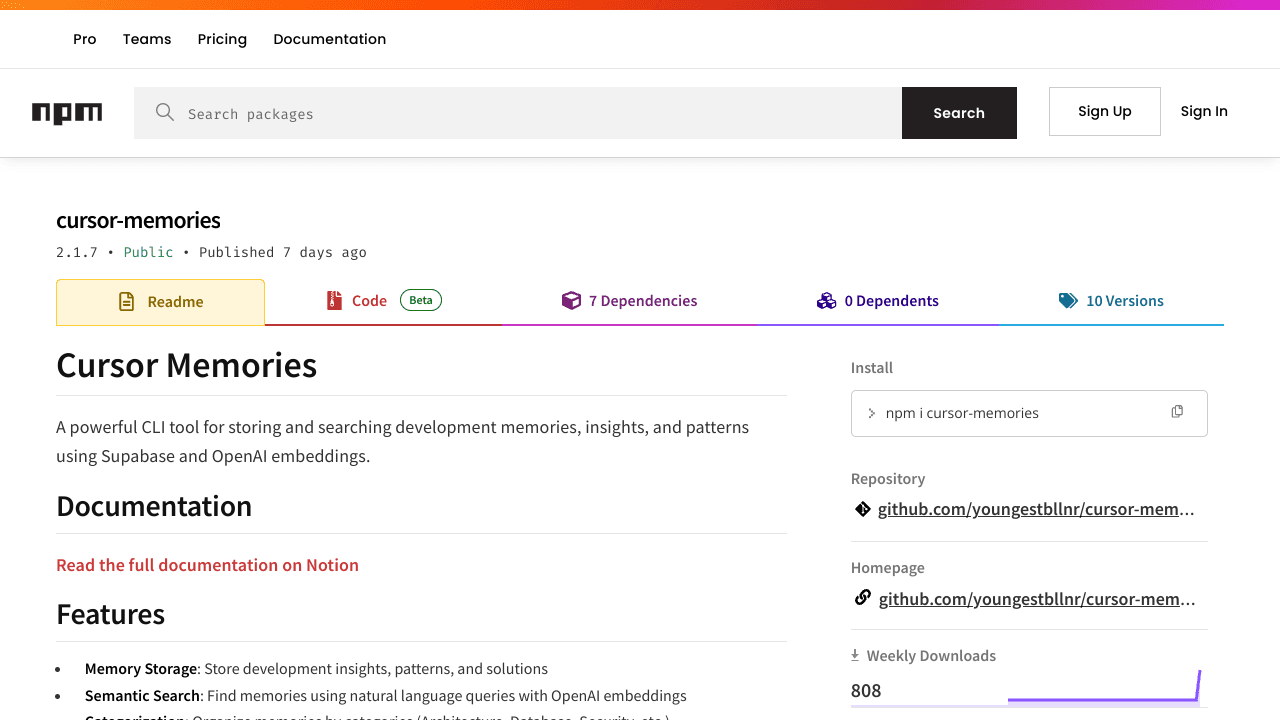The width and height of the screenshot is (1280, 720).
Task: Click the 2.1.7 version number
Action: pos(77,252)
